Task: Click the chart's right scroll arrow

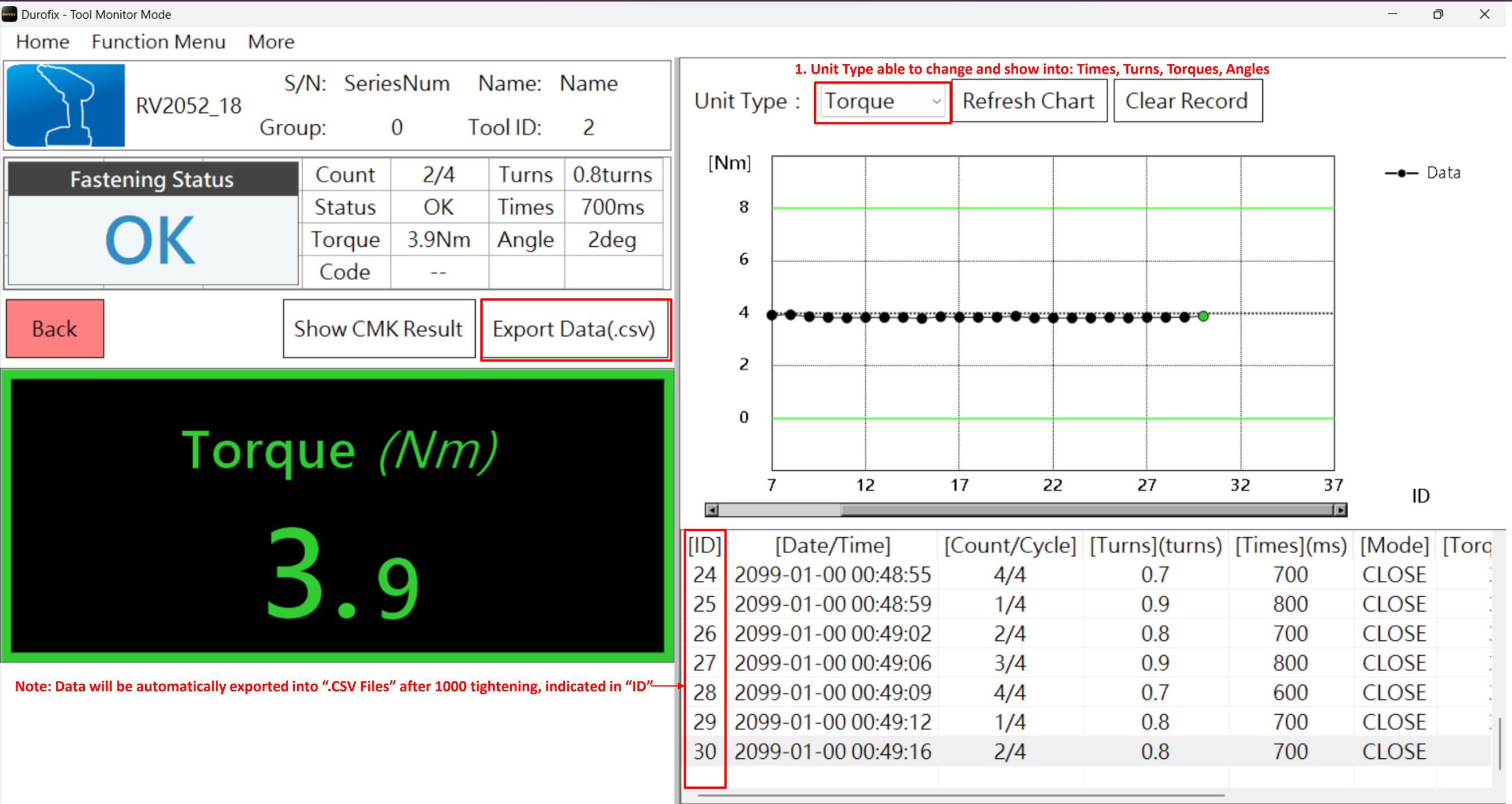Action: click(1340, 510)
